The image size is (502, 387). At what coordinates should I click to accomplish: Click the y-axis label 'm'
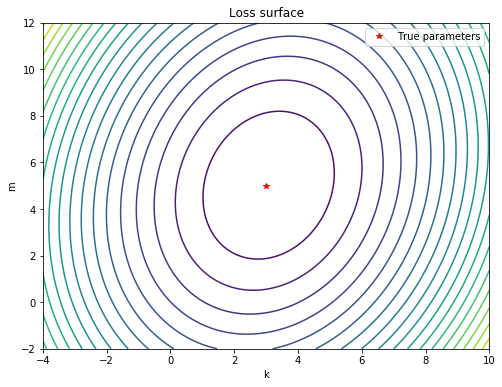12,186
